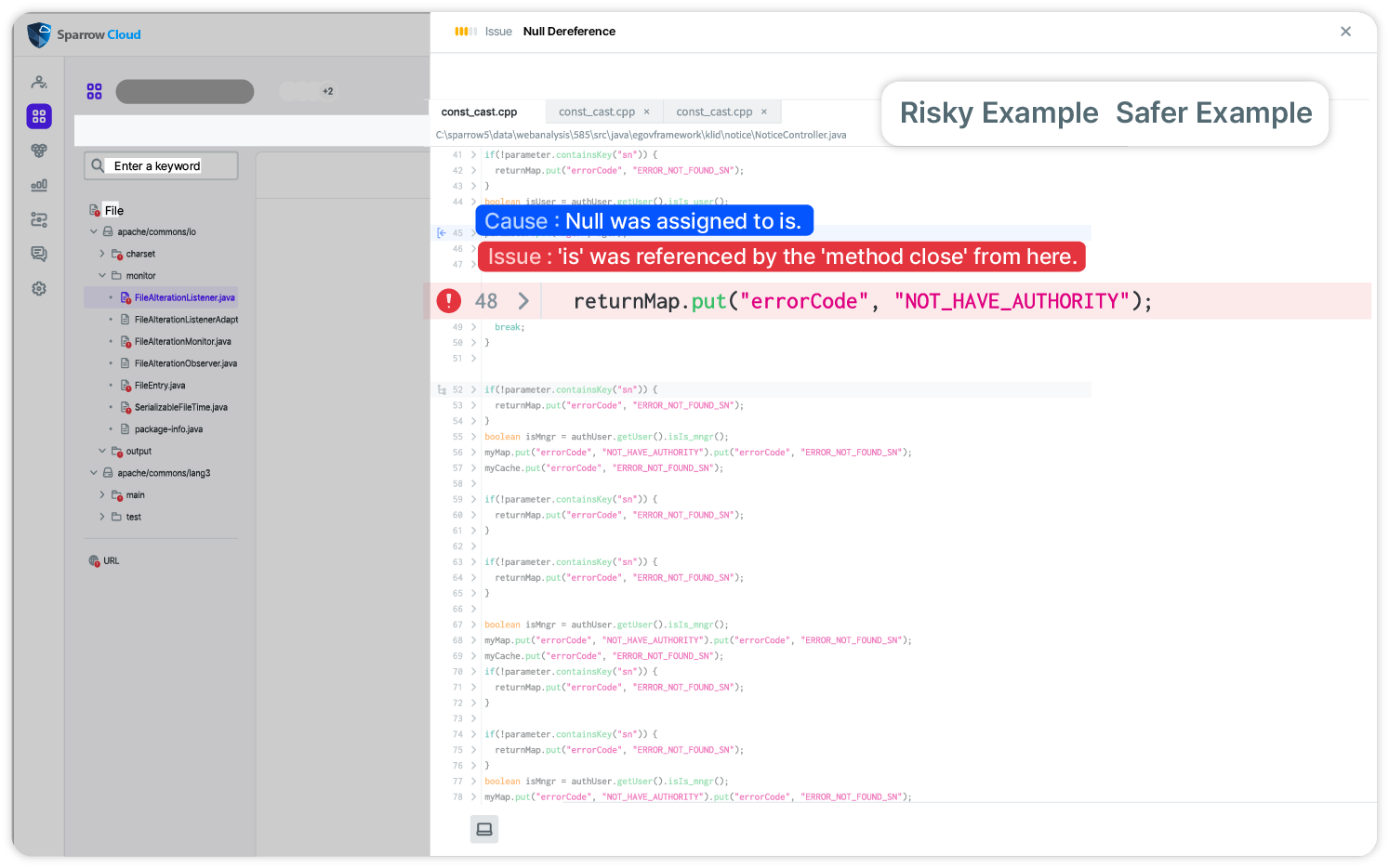Viewport: 1389px width, 868px height.
Task: Collapse the apache/commons/io folder
Action: point(94,231)
